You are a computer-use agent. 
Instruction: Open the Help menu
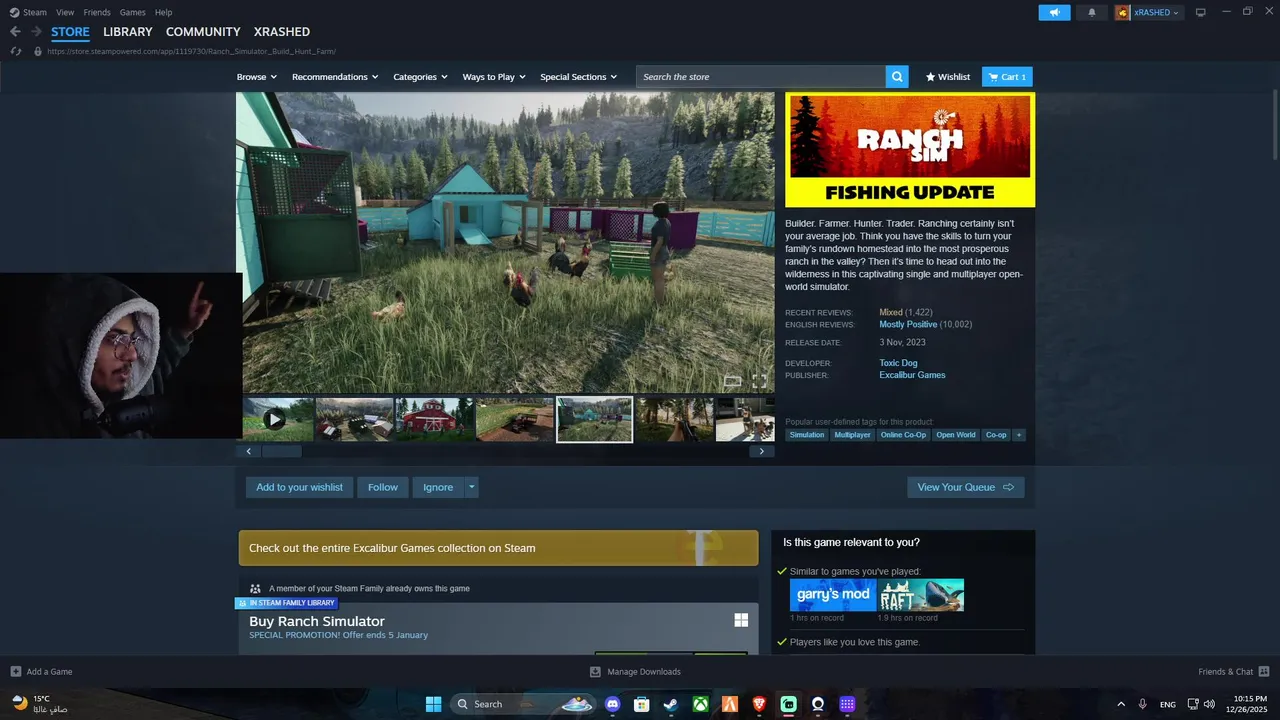tap(163, 12)
